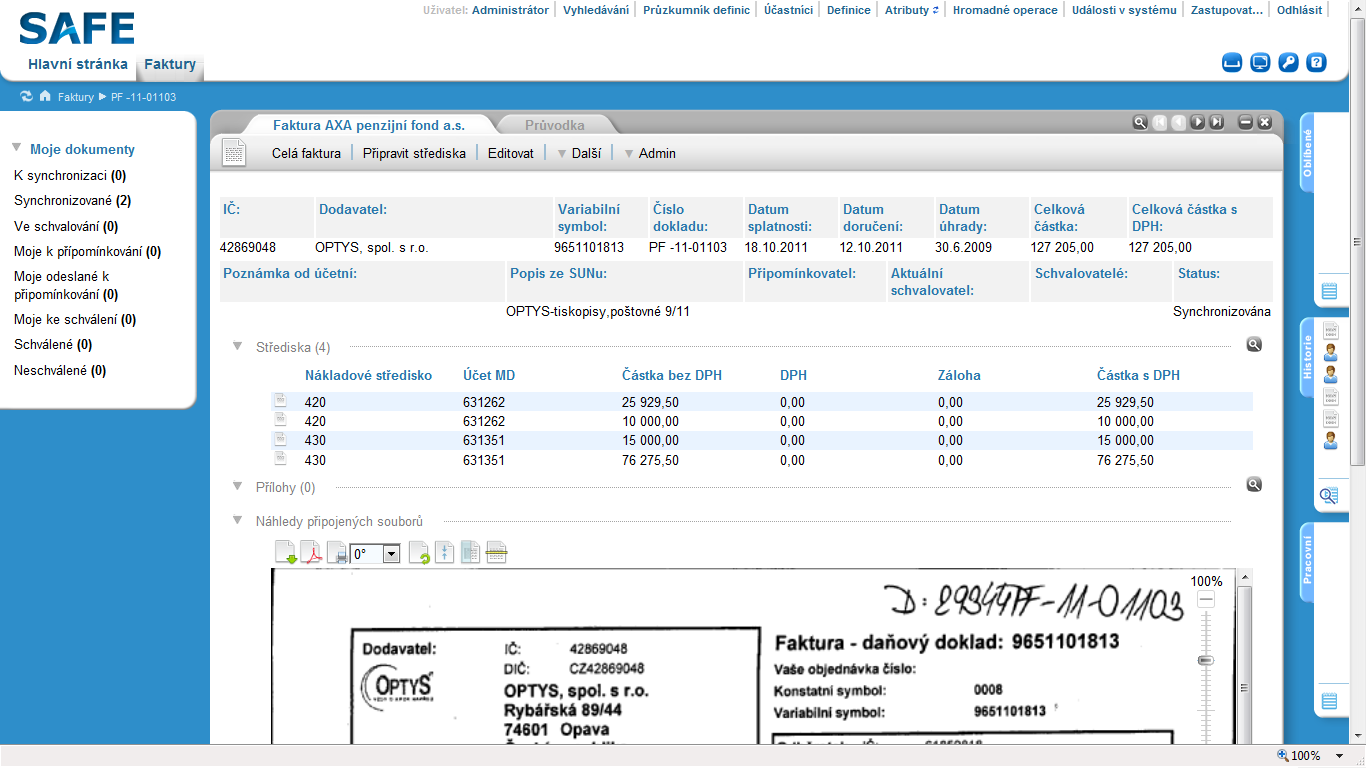The height and width of the screenshot is (768, 1366).
Task: Open row icon for 15 000,00 cost center
Action: [x=280, y=439]
